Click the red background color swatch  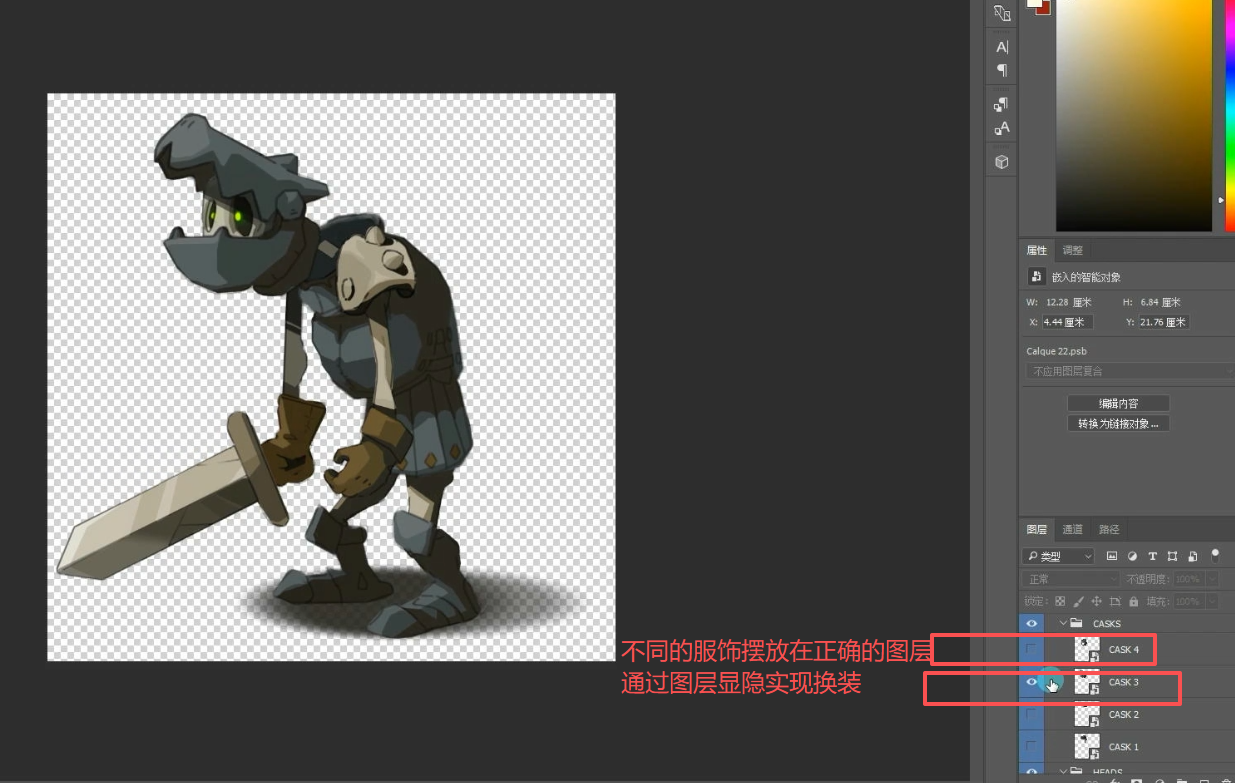(1045, 8)
